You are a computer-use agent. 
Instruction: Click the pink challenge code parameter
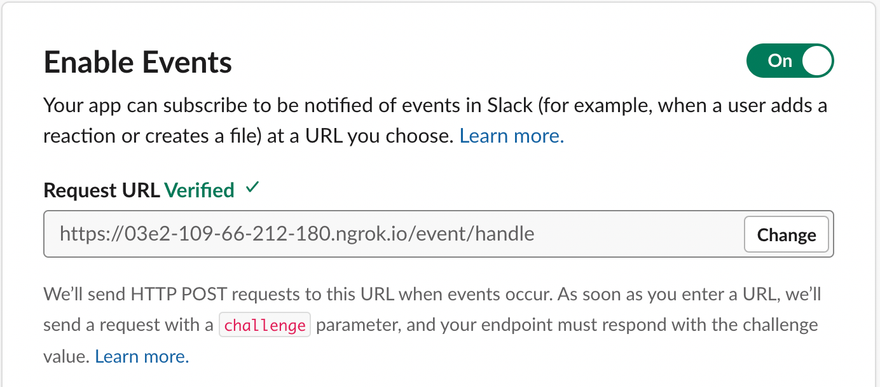click(x=264, y=325)
